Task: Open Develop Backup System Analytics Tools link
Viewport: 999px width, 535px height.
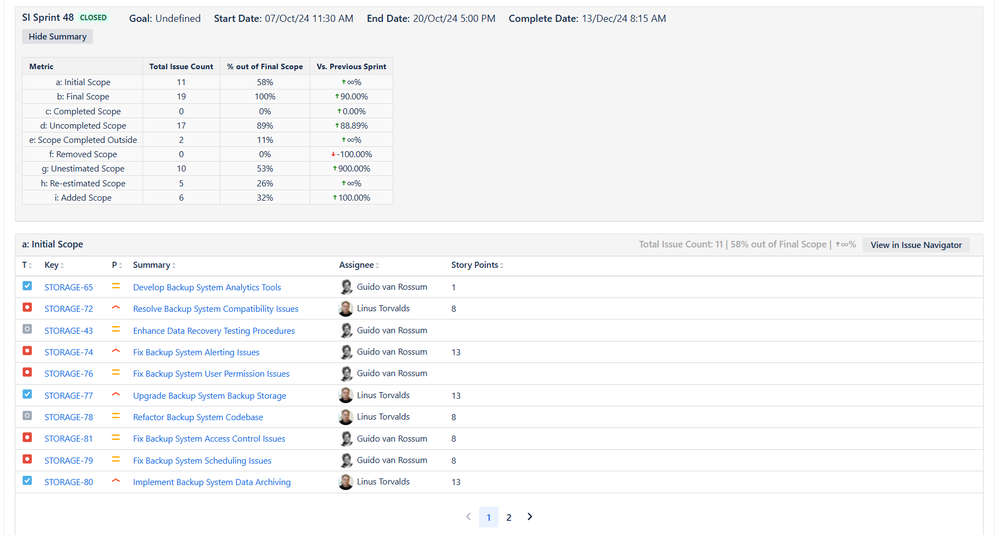Action: point(207,287)
